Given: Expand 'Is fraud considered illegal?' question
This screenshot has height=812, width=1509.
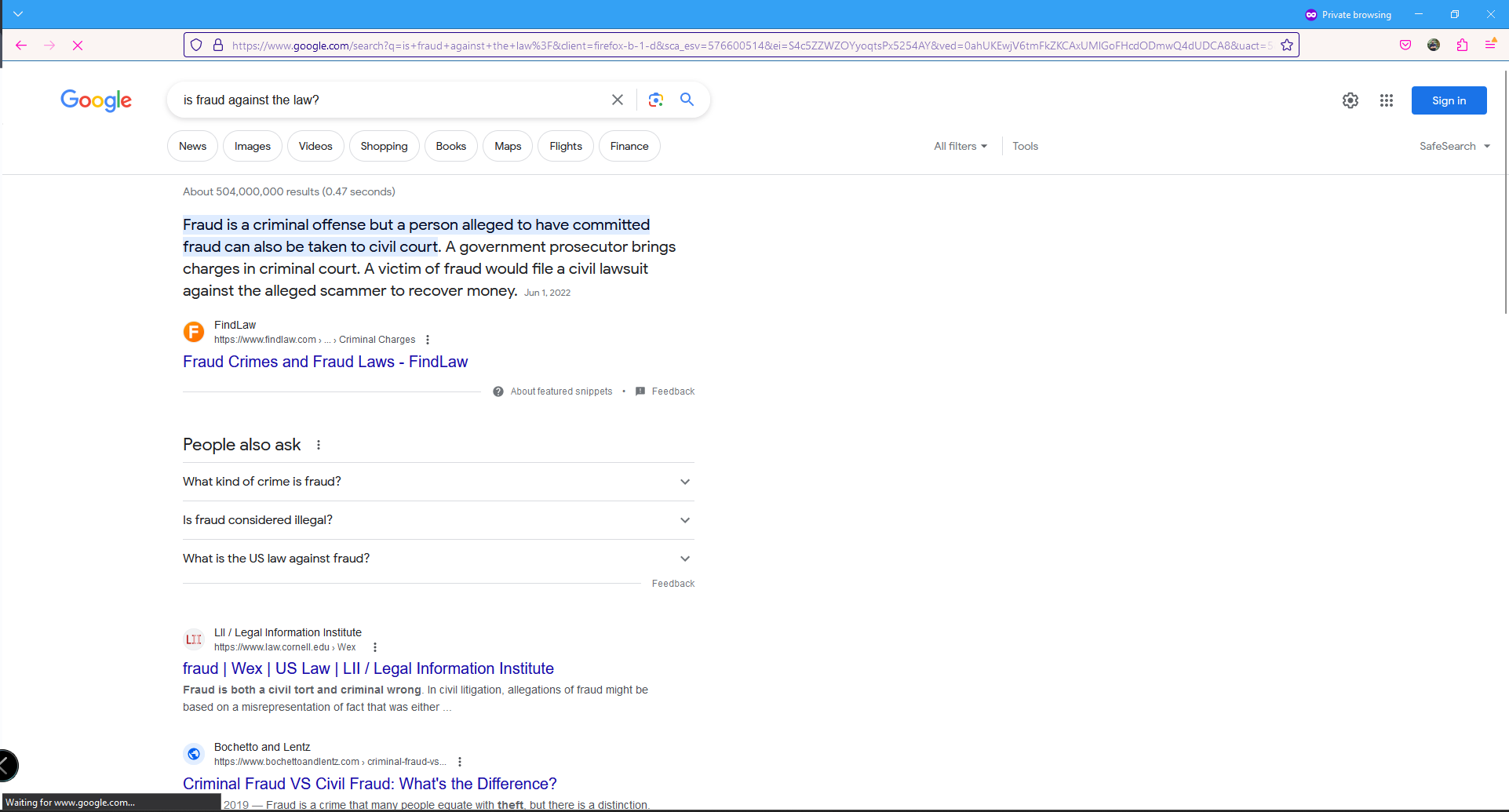Looking at the screenshot, I should coord(439,520).
